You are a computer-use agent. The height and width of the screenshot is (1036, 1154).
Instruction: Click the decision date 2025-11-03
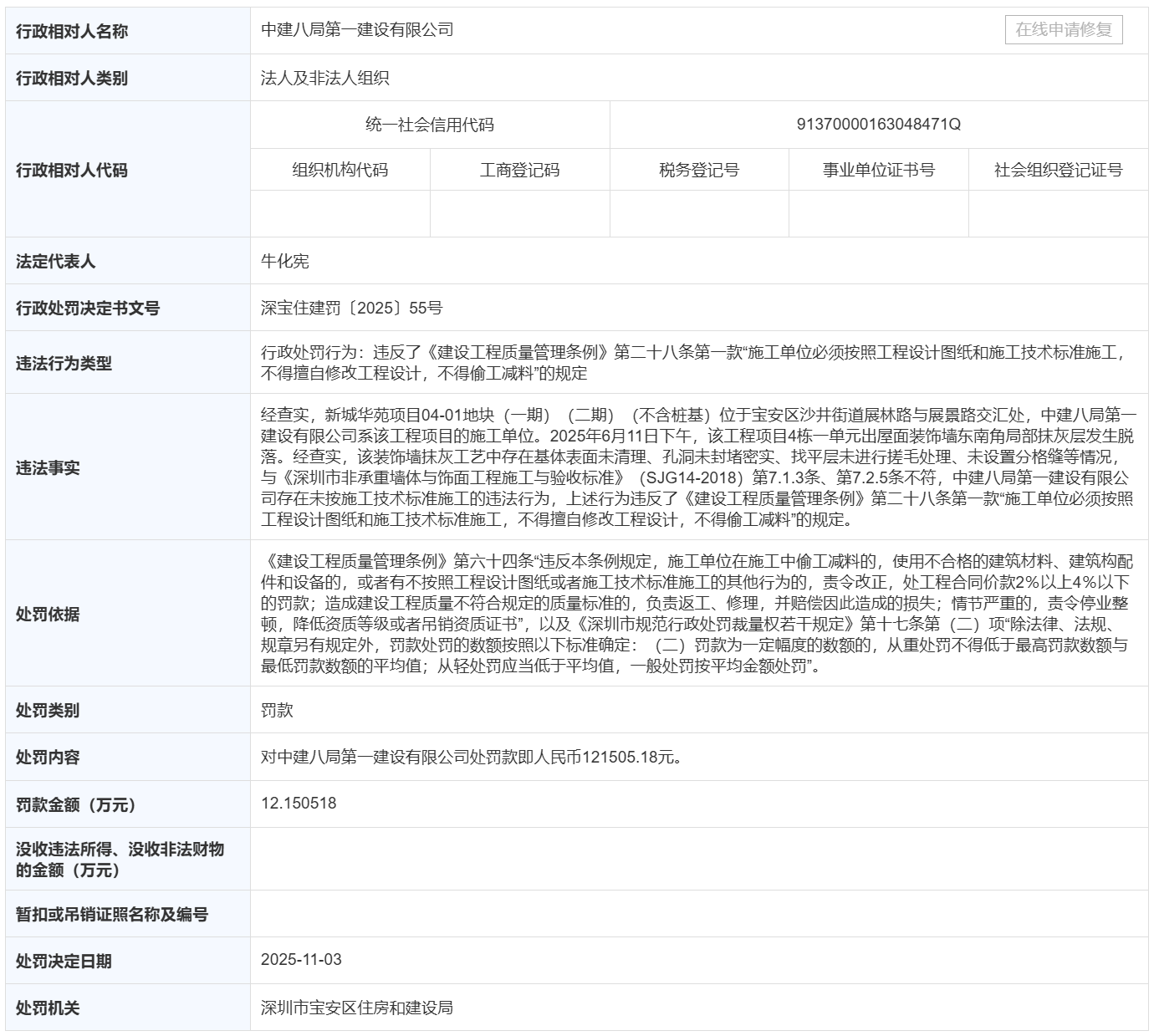tap(301, 960)
